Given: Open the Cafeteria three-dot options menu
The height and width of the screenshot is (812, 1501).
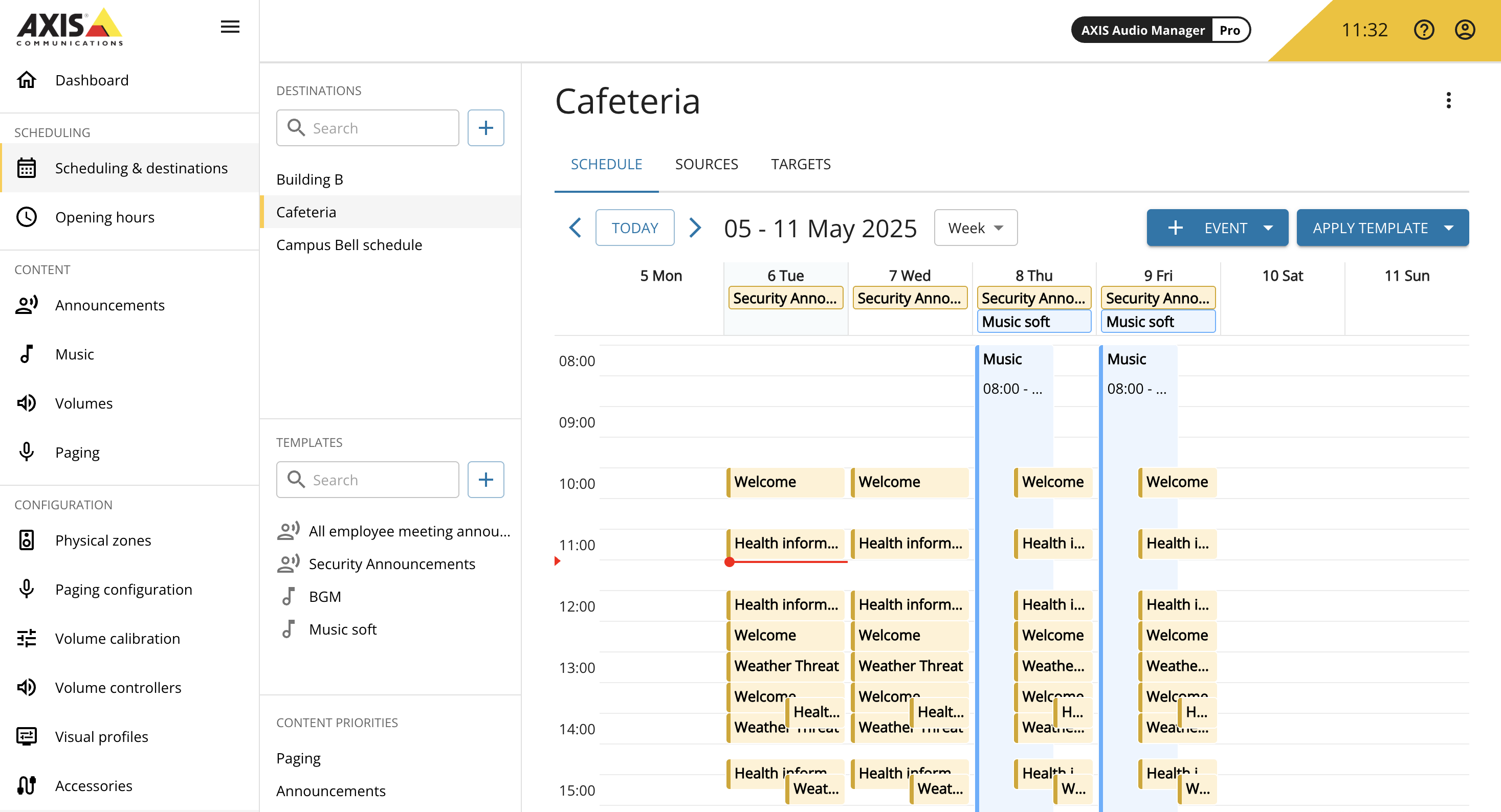Looking at the screenshot, I should pyautogui.click(x=1448, y=100).
